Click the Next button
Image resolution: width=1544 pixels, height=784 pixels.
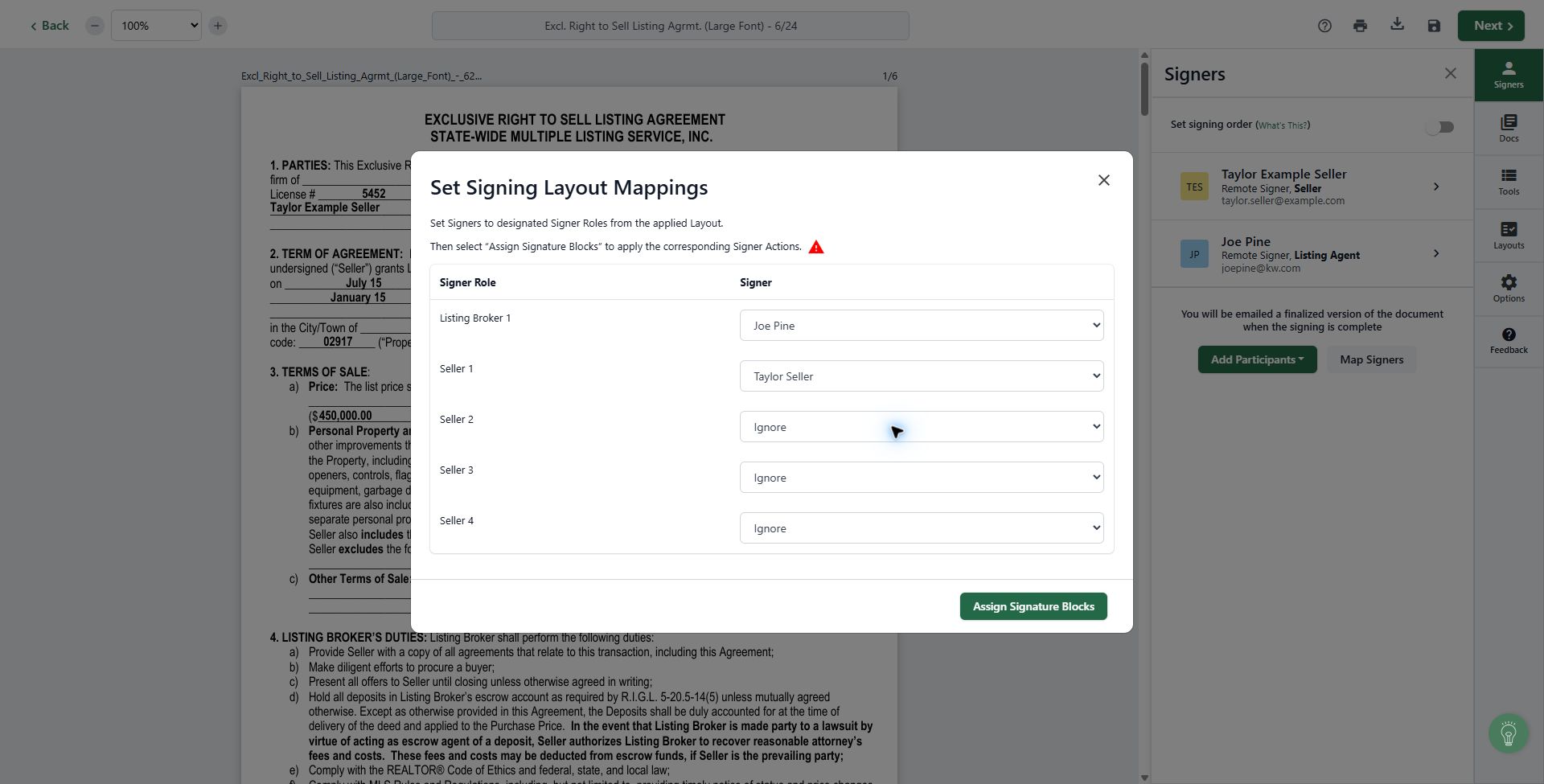pyautogui.click(x=1491, y=26)
